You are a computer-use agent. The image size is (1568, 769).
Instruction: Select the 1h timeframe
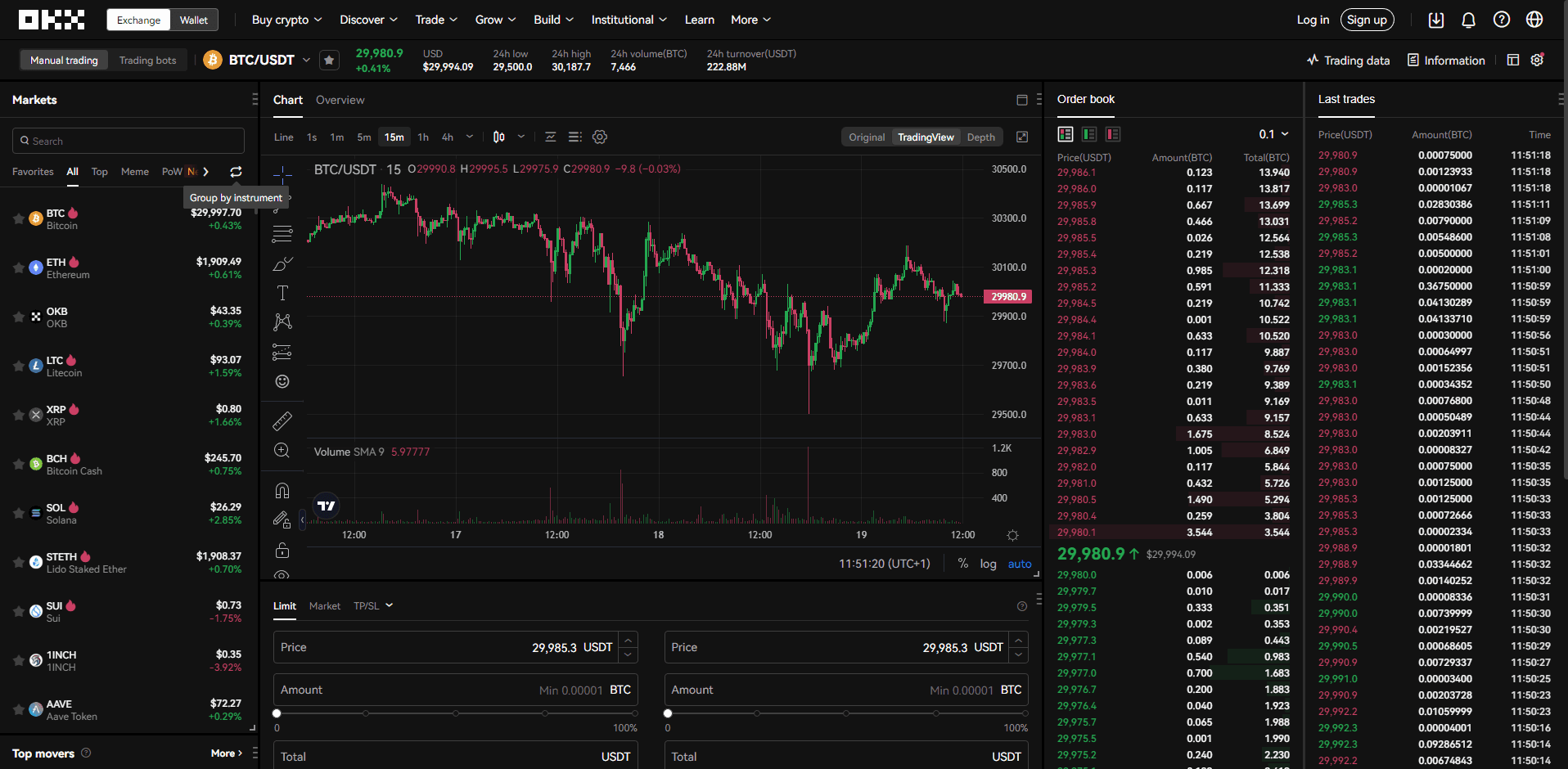click(x=423, y=137)
